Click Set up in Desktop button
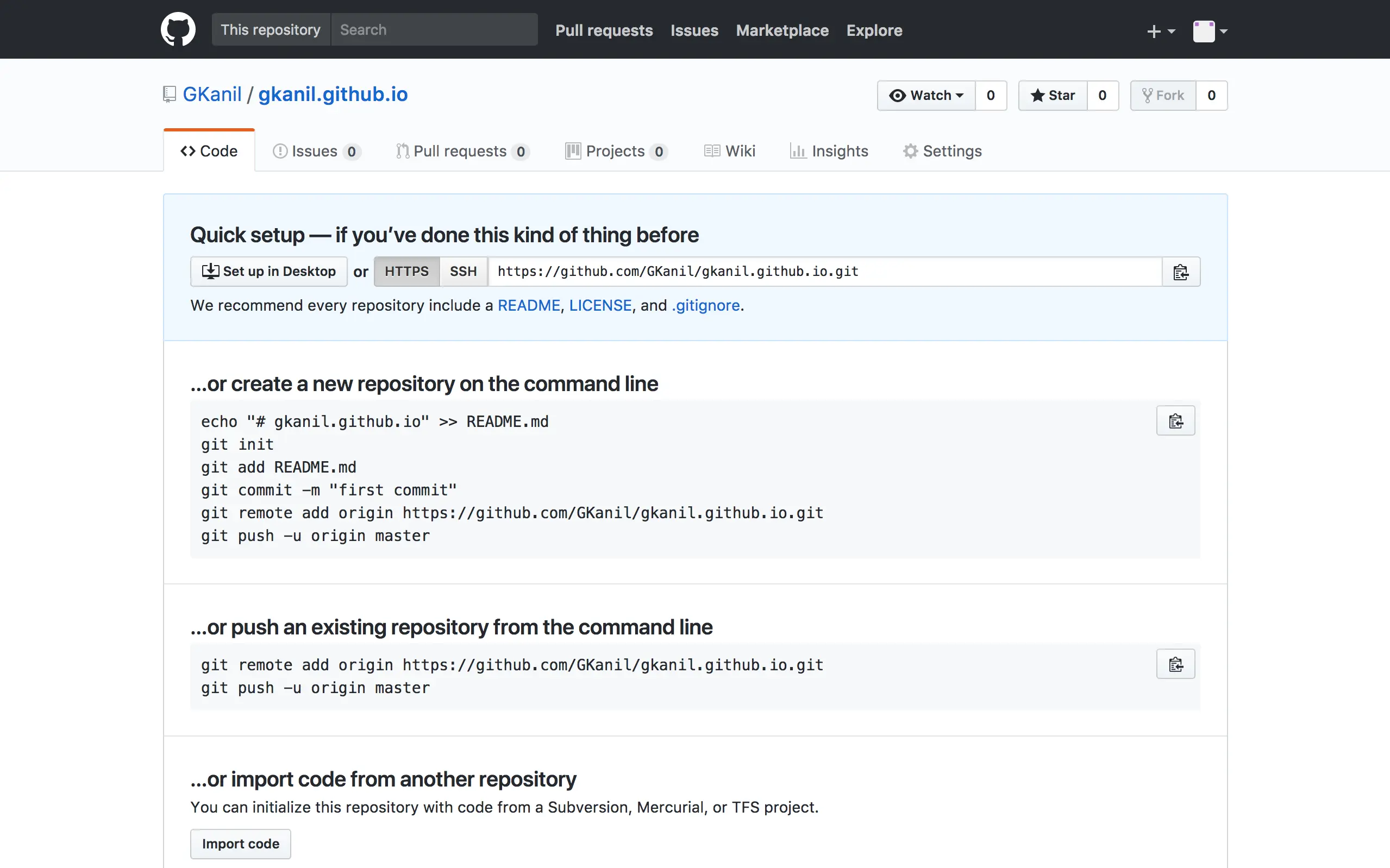This screenshot has height=868, width=1390. coord(268,272)
